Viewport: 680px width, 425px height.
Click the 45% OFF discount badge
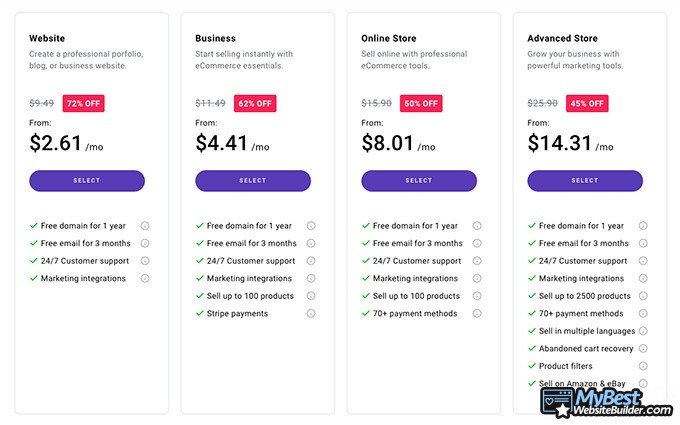coord(587,103)
